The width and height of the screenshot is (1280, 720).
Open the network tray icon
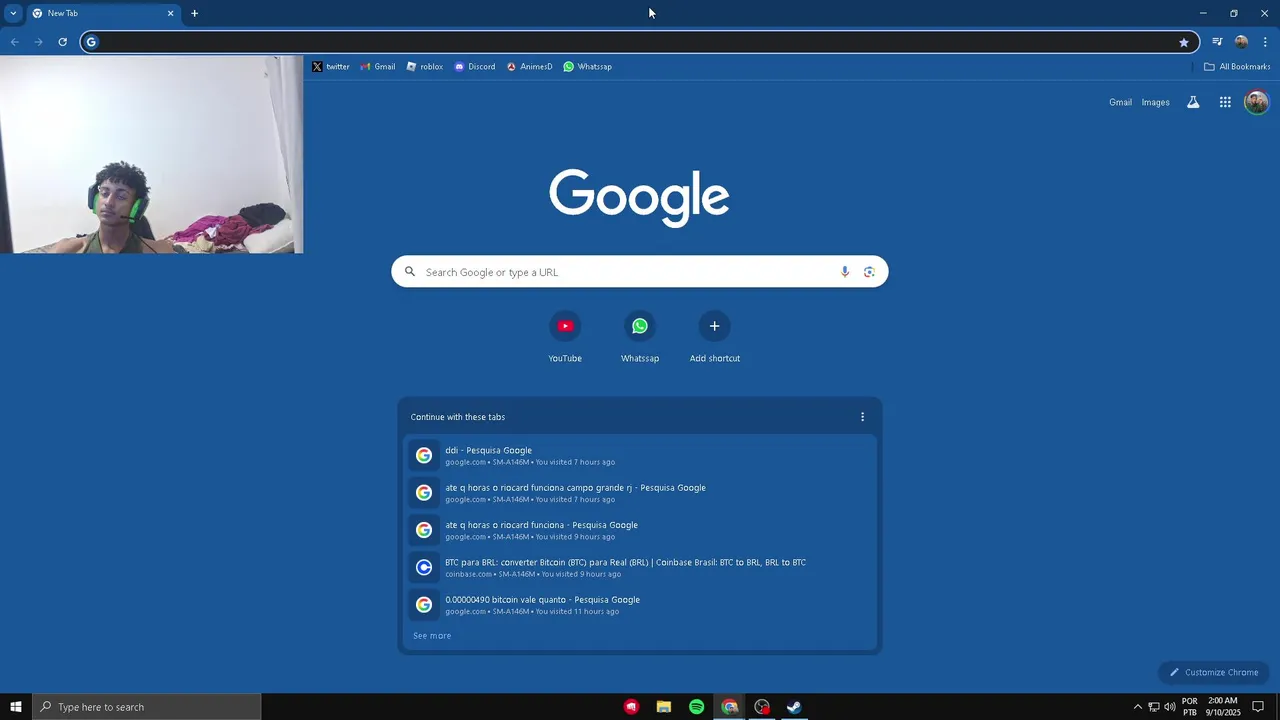point(1153,707)
